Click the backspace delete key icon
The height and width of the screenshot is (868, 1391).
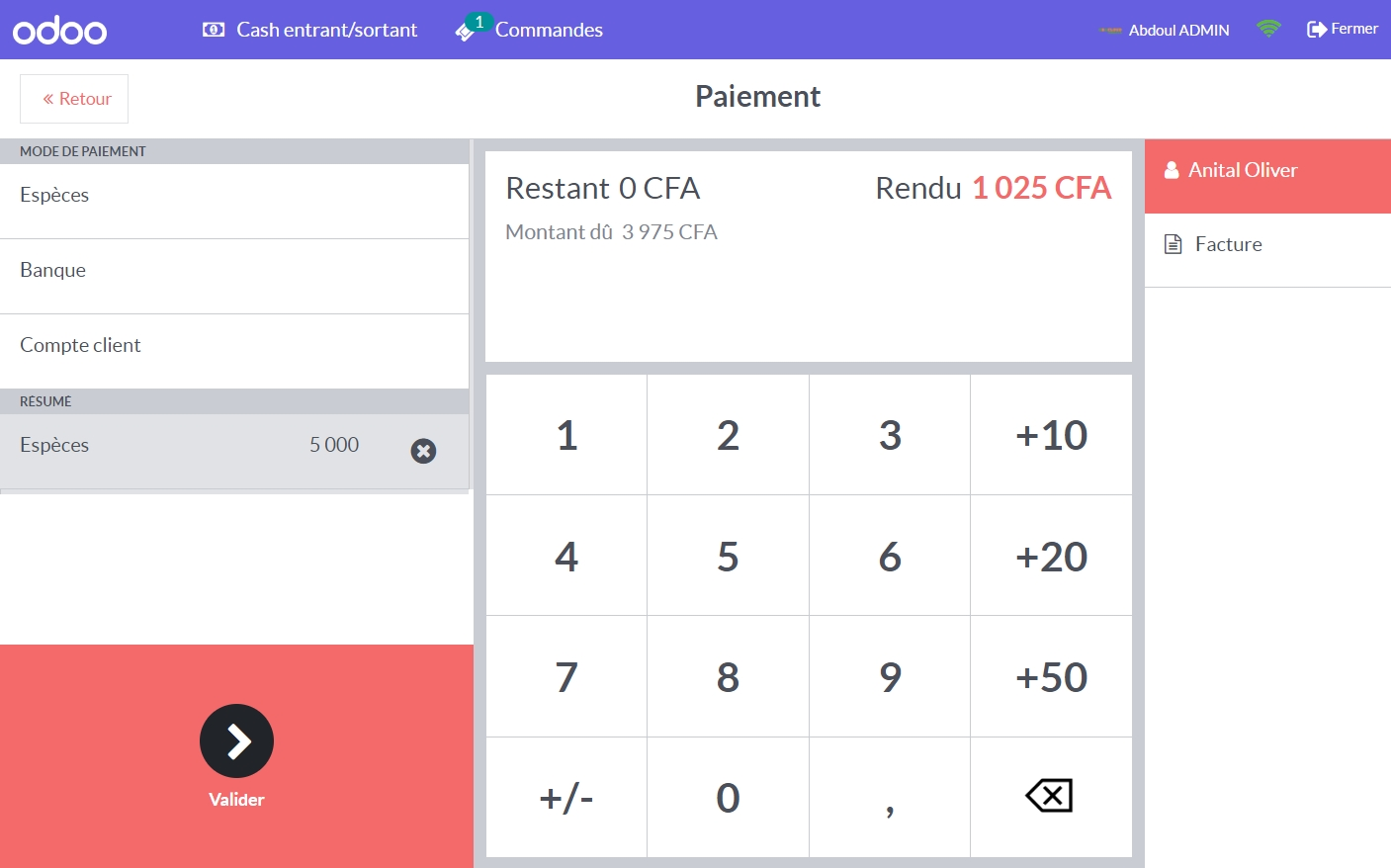pyautogui.click(x=1050, y=796)
